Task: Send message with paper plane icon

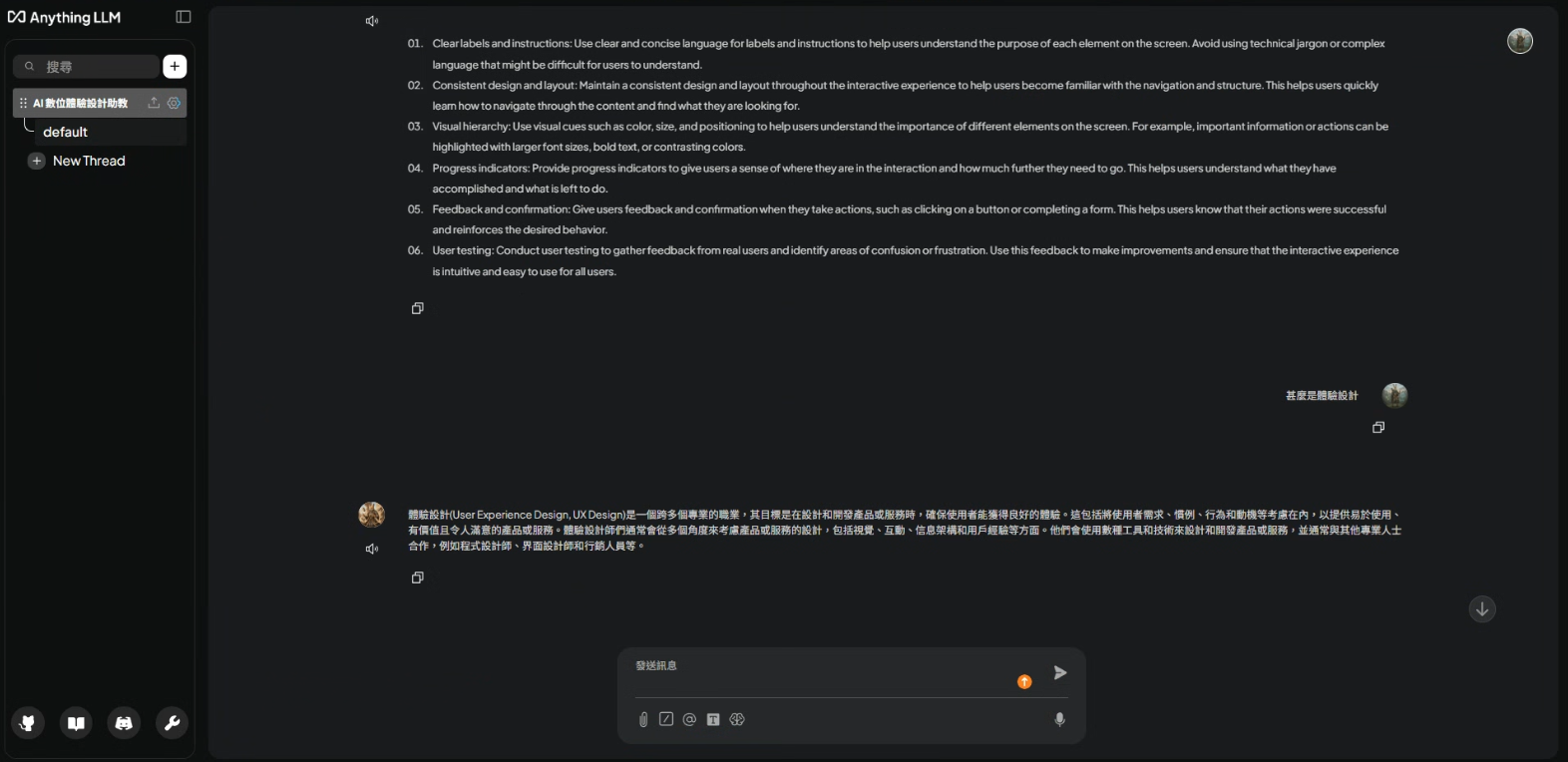Action: pos(1060,672)
